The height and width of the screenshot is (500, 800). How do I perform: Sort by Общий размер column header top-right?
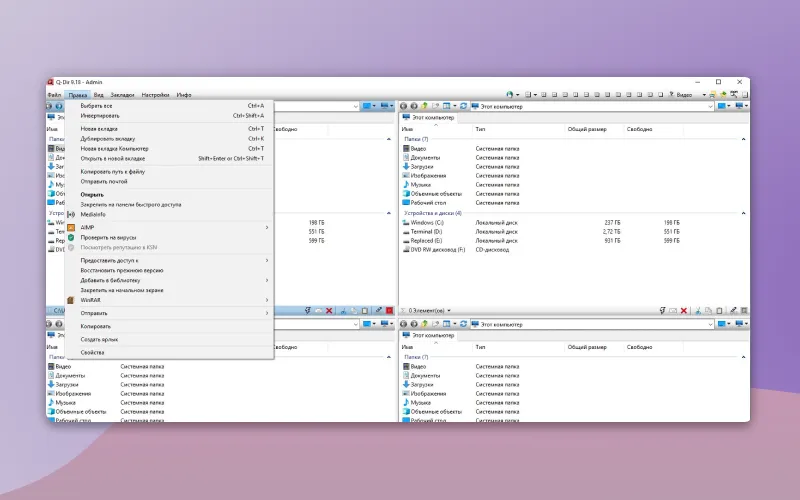tap(587, 129)
